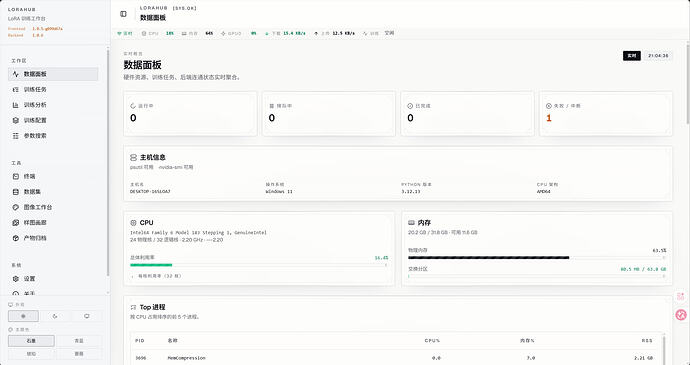The width and height of the screenshot is (690, 365).
Task: Open the 终端 sidebar item
Action: point(53,176)
